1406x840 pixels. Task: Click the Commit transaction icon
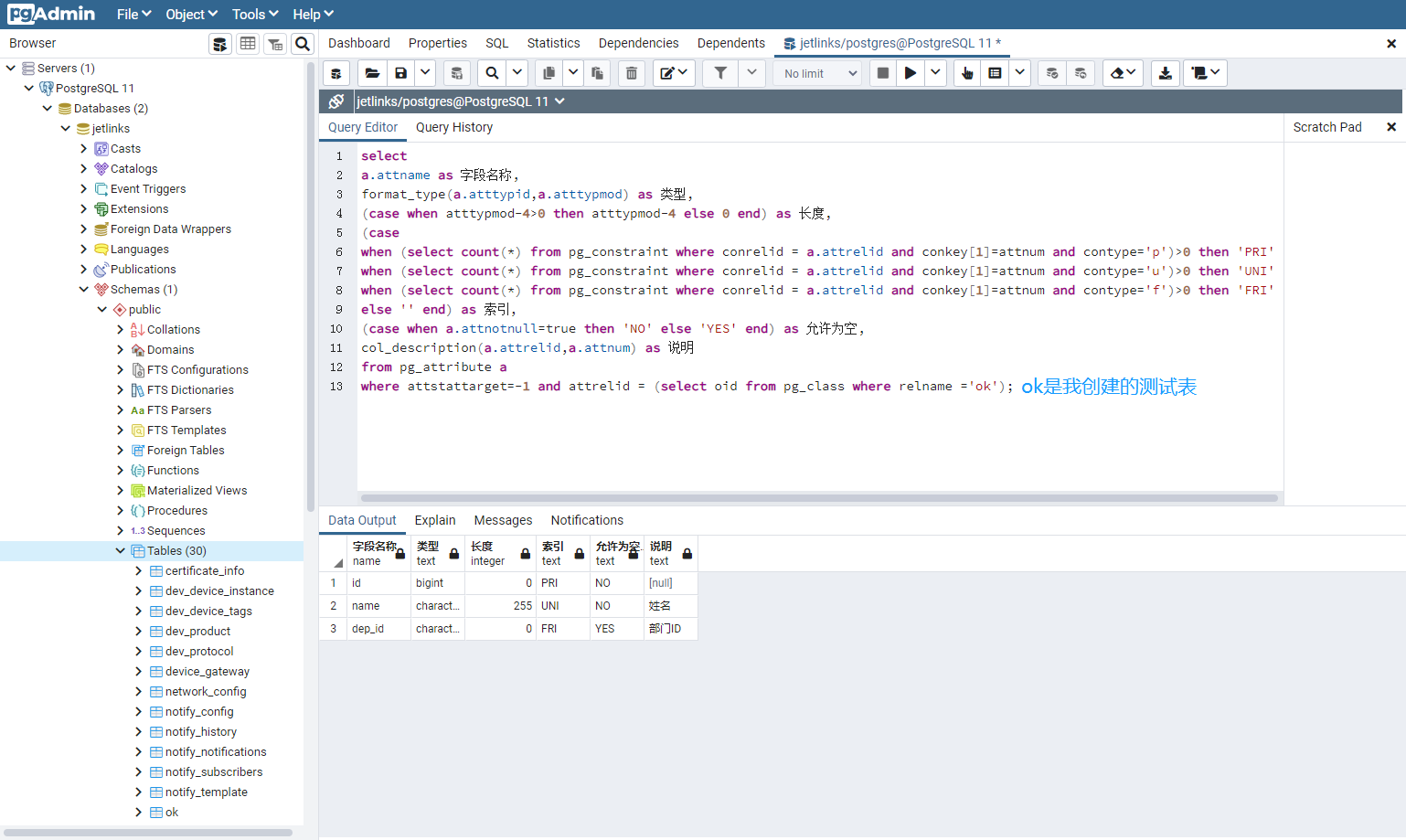click(x=1052, y=73)
